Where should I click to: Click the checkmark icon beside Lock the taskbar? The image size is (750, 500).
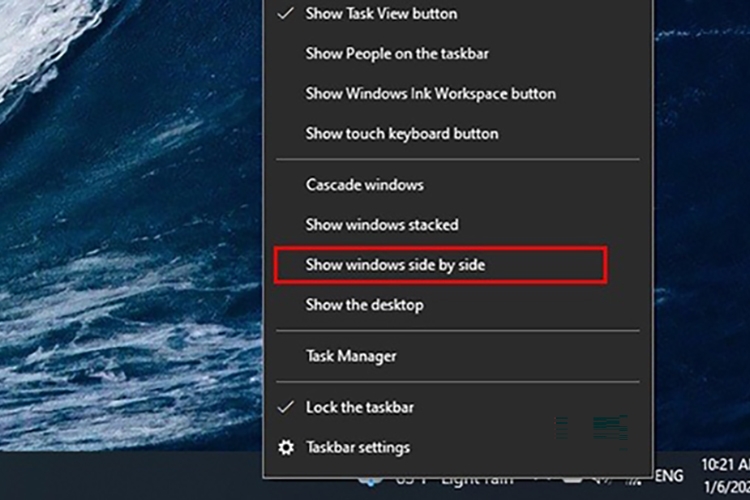pos(286,407)
